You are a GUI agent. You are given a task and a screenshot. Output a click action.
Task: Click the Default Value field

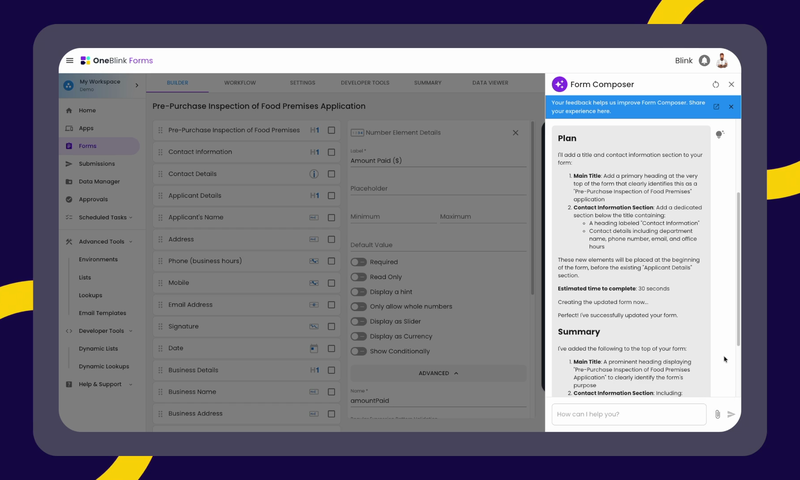pyautogui.click(x=438, y=245)
